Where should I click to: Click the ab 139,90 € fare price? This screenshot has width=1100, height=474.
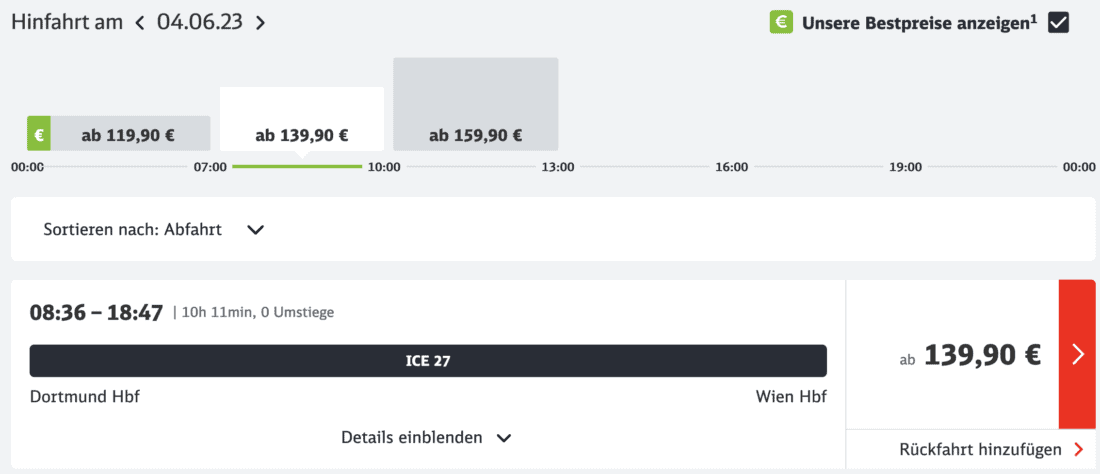982,355
